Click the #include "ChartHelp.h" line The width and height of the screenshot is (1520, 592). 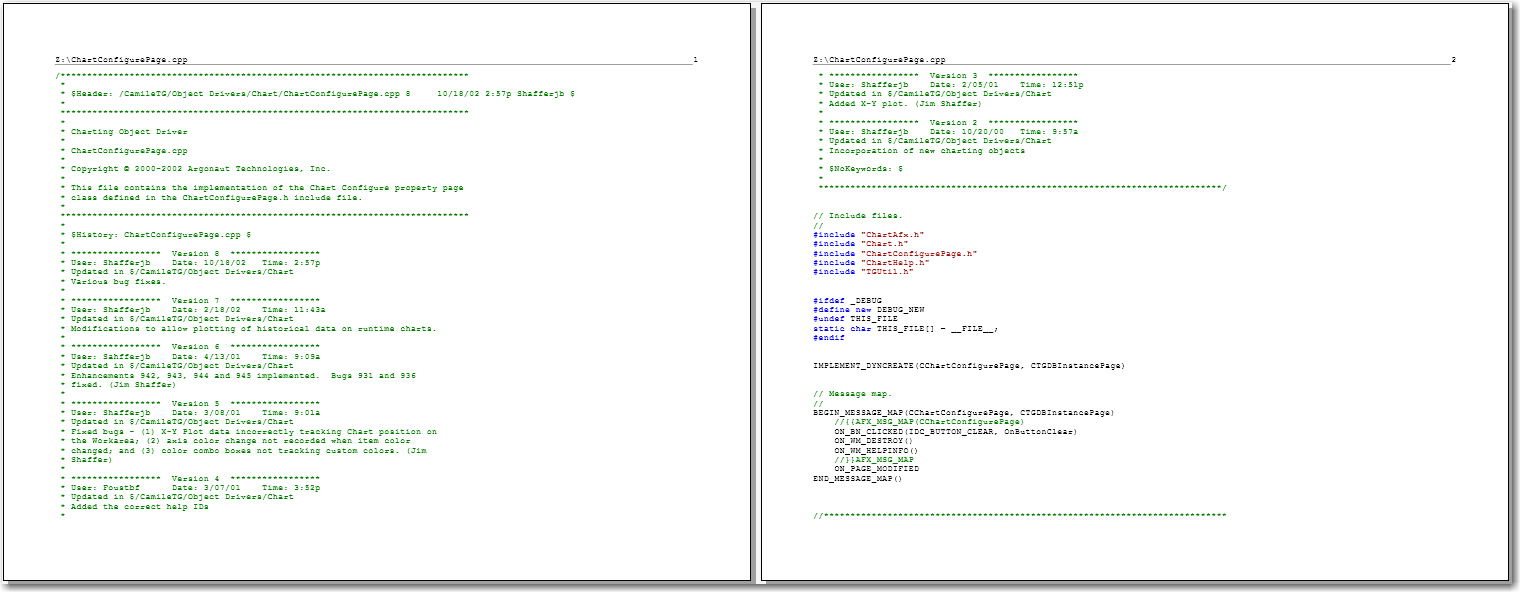coord(871,262)
